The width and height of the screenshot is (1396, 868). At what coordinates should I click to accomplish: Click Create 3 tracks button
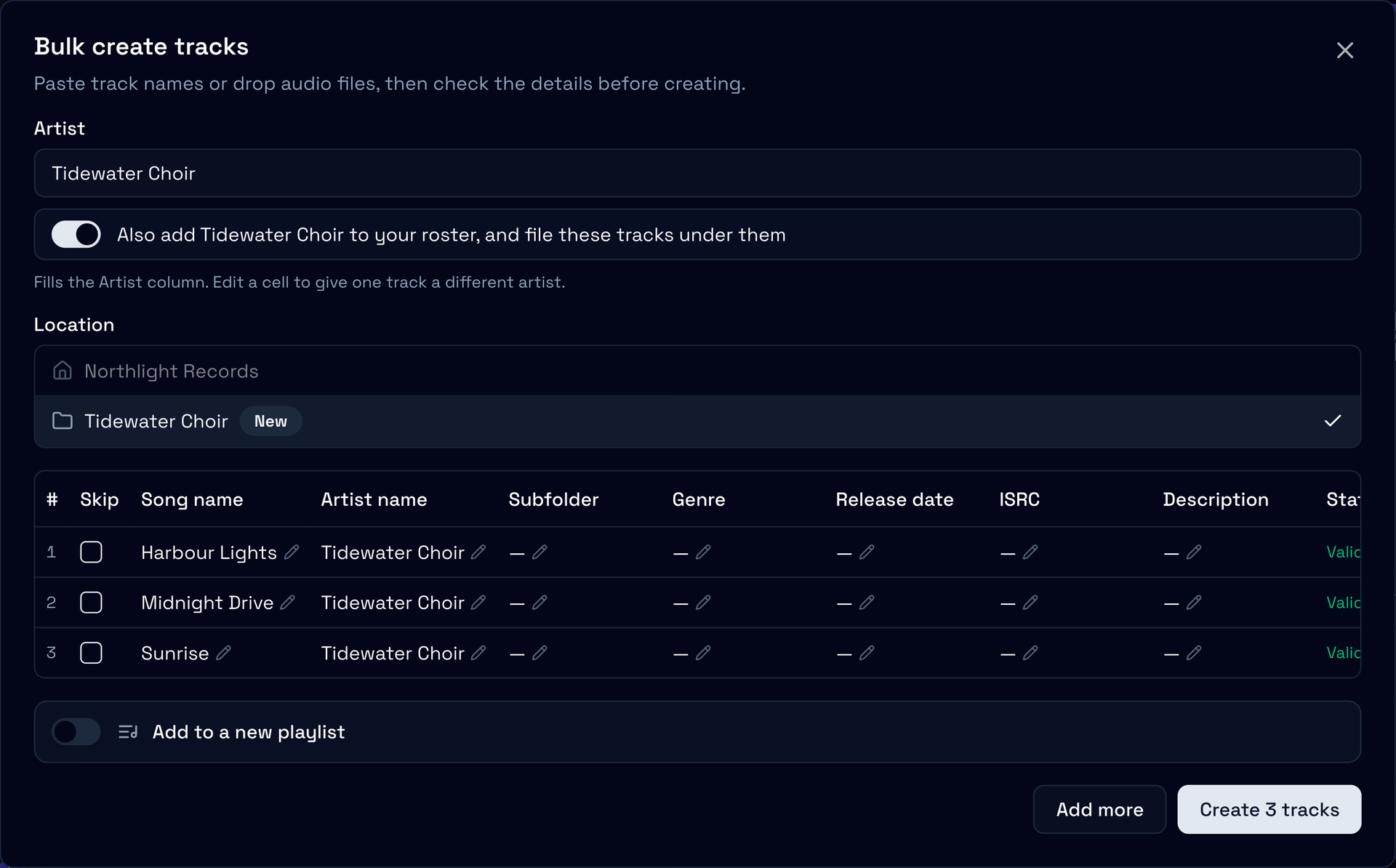point(1269,809)
